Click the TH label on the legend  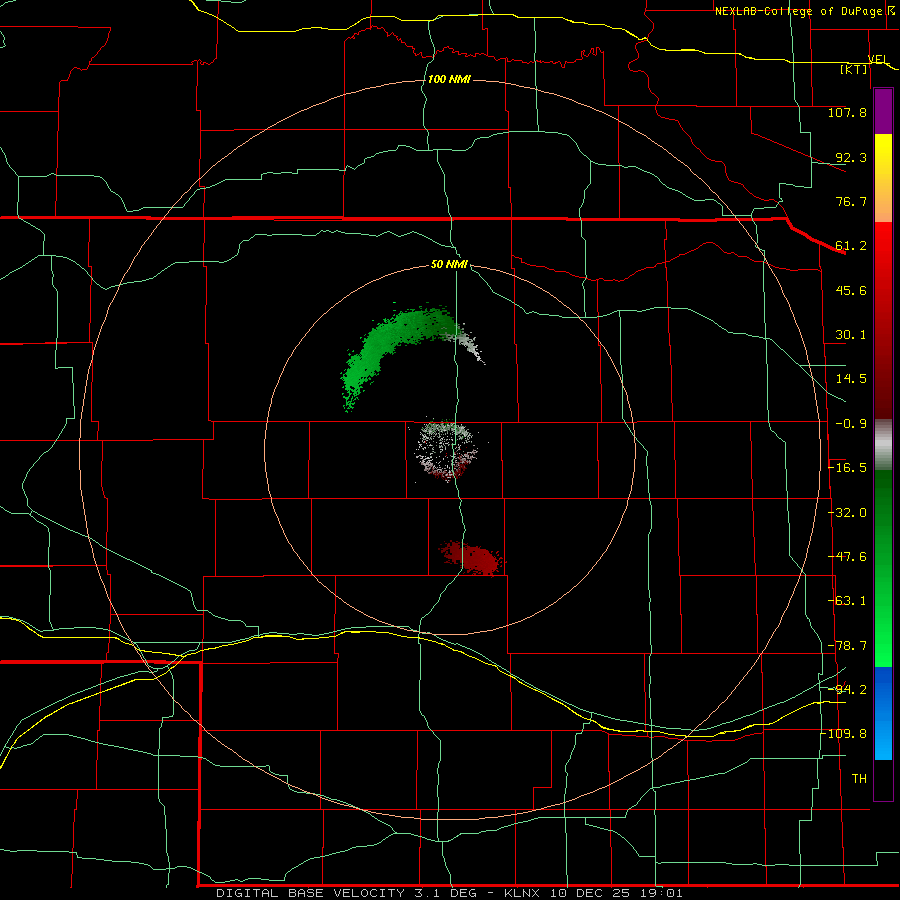click(859, 779)
